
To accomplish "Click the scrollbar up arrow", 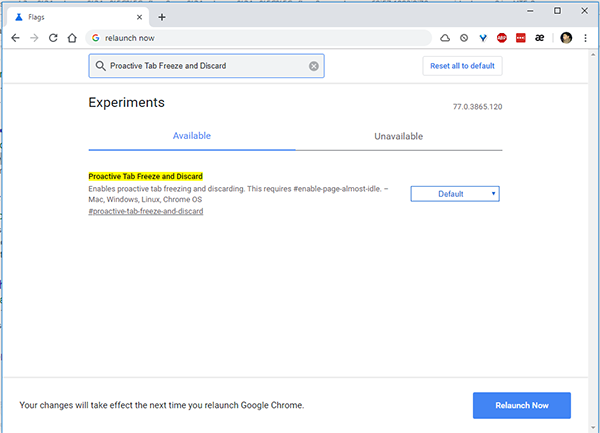I will pos(593,55).
